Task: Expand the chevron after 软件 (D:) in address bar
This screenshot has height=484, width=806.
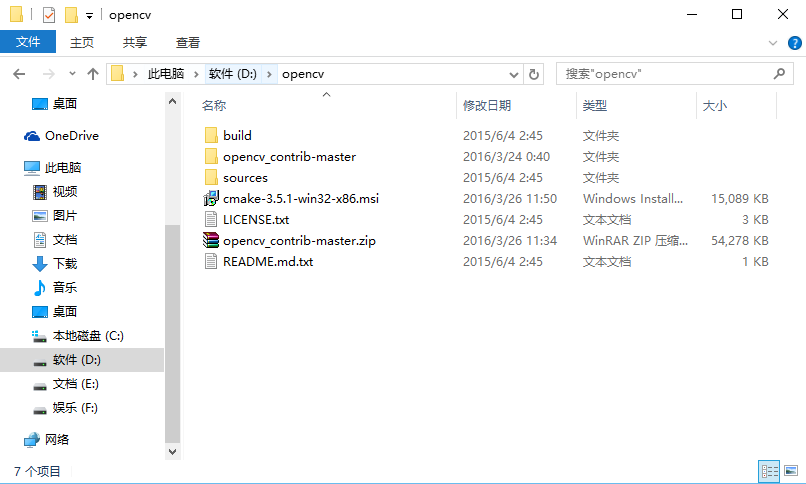Action: [x=269, y=75]
